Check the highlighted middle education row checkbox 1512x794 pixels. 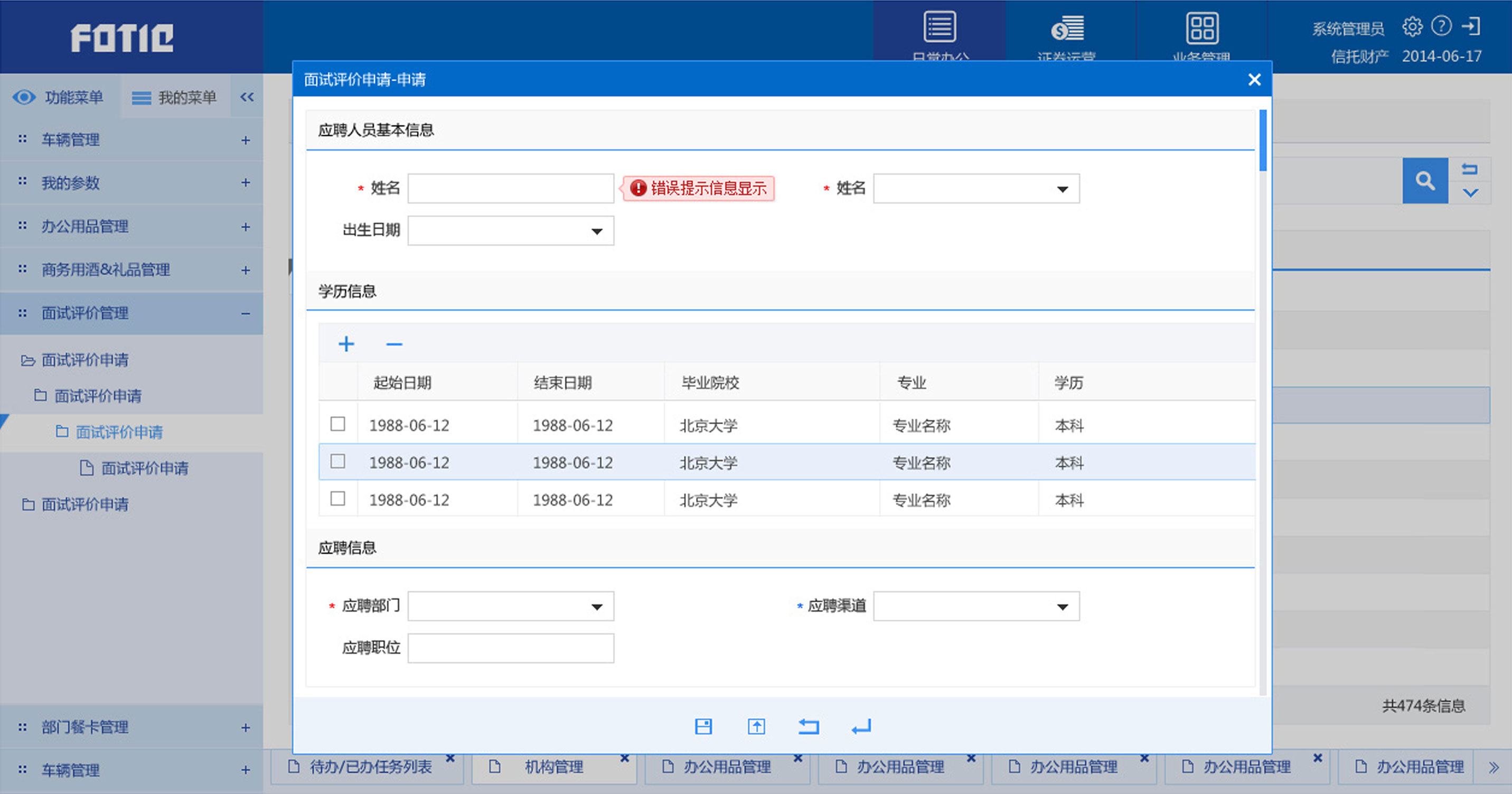coord(338,462)
